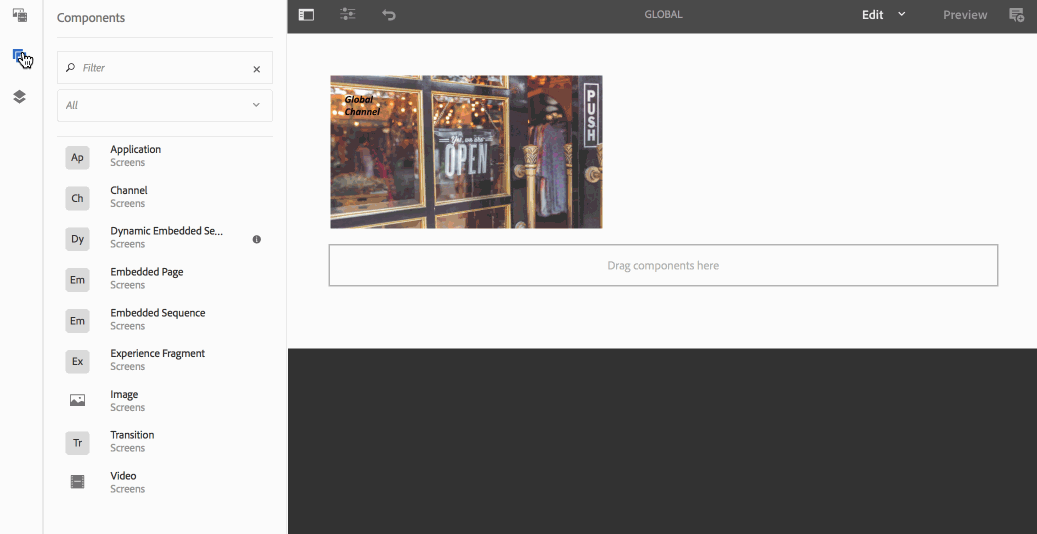The width and height of the screenshot is (1037, 534).
Task: Open annotations icon in top bar
Action: [1016, 15]
